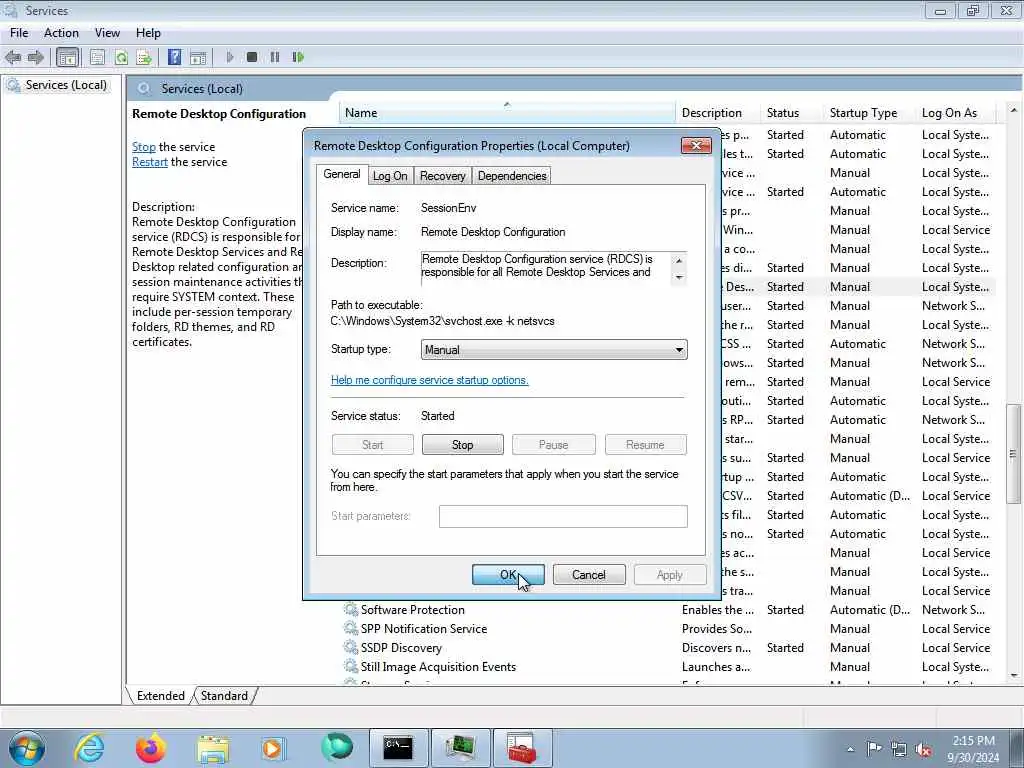This screenshot has height=768, width=1024.
Task: Open the Properties toolbar icon
Action: tap(97, 57)
